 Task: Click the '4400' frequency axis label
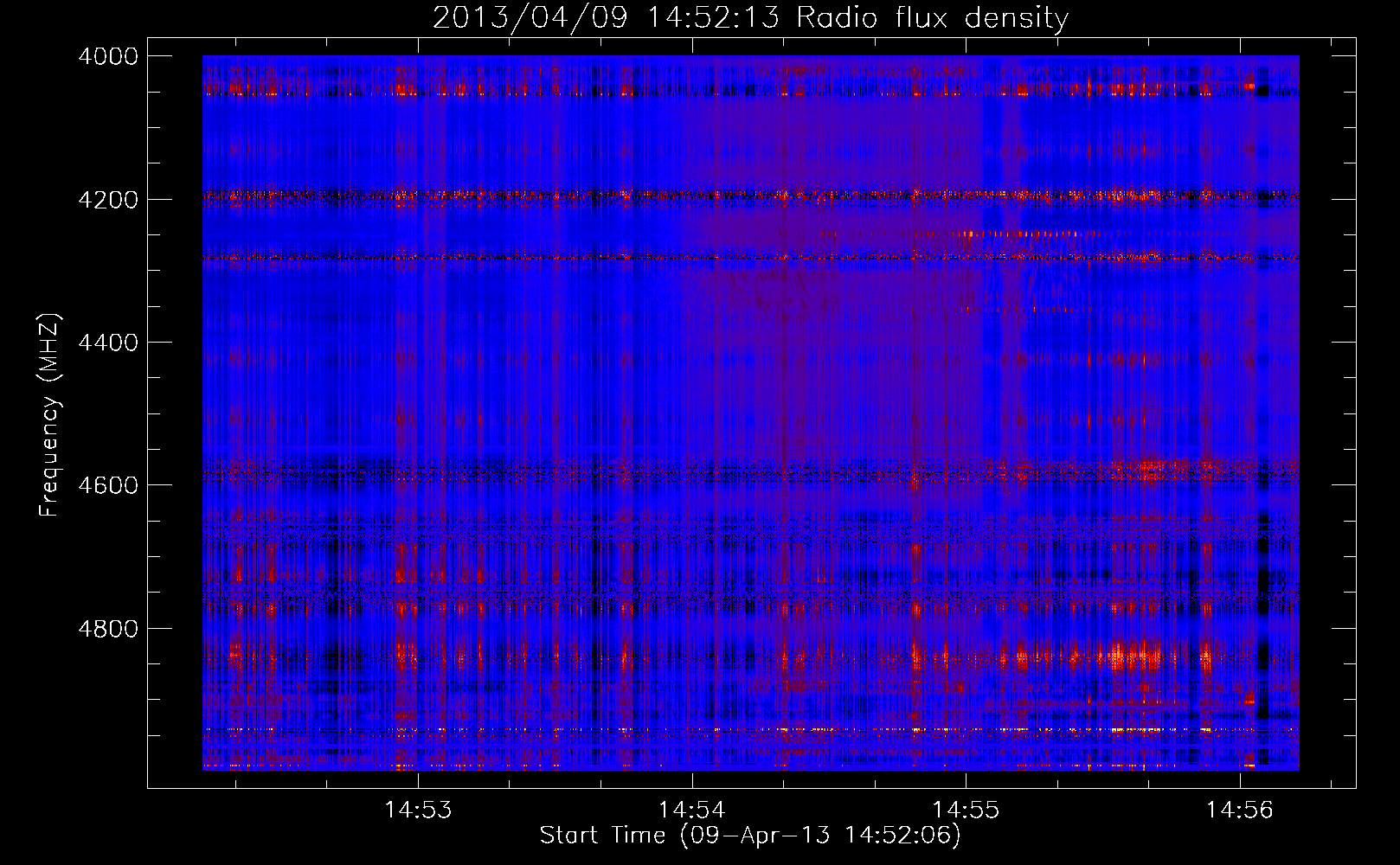point(108,343)
